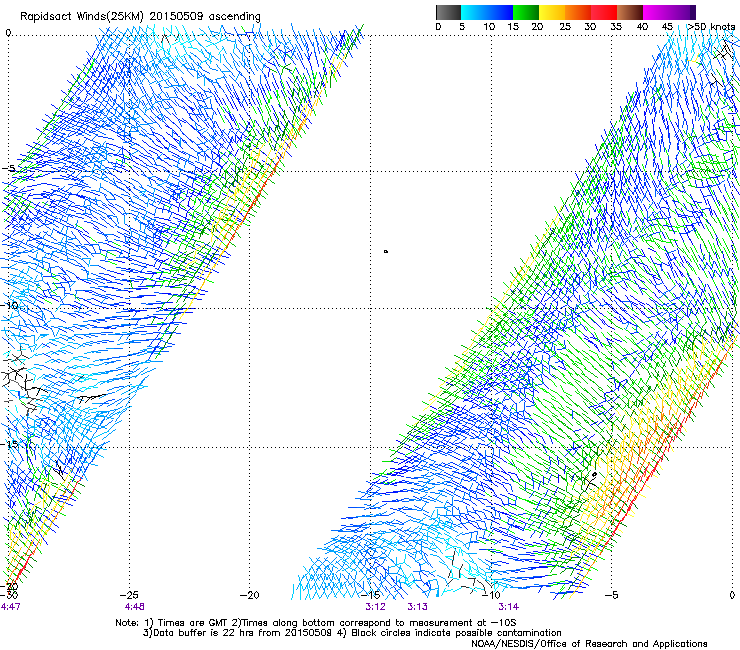The image size is (740, 650).
Task: Click the green 15-20 knots color segment
Action: (x=526, y=12)
